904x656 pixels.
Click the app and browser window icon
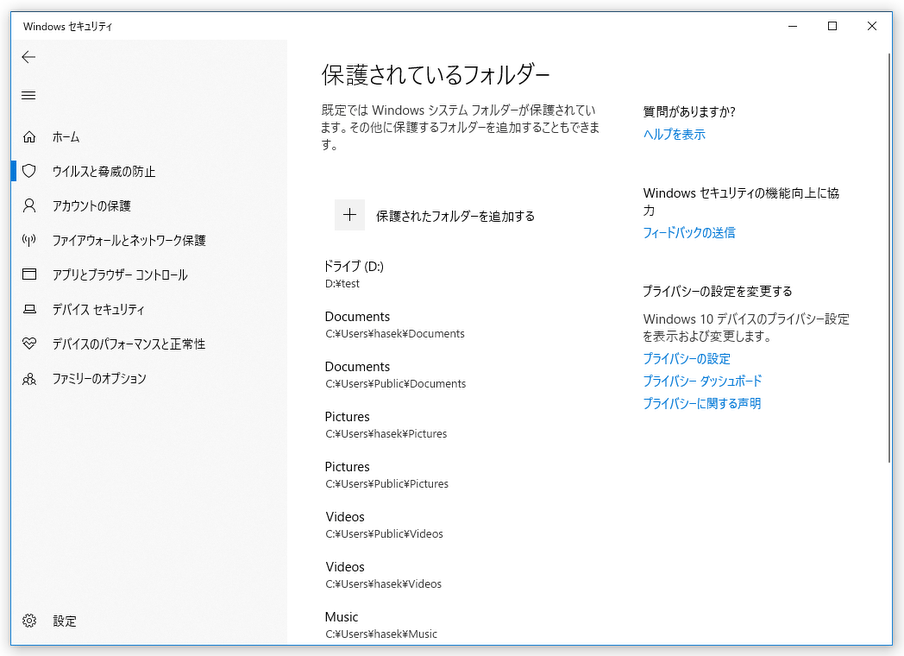tap(29, 274)
